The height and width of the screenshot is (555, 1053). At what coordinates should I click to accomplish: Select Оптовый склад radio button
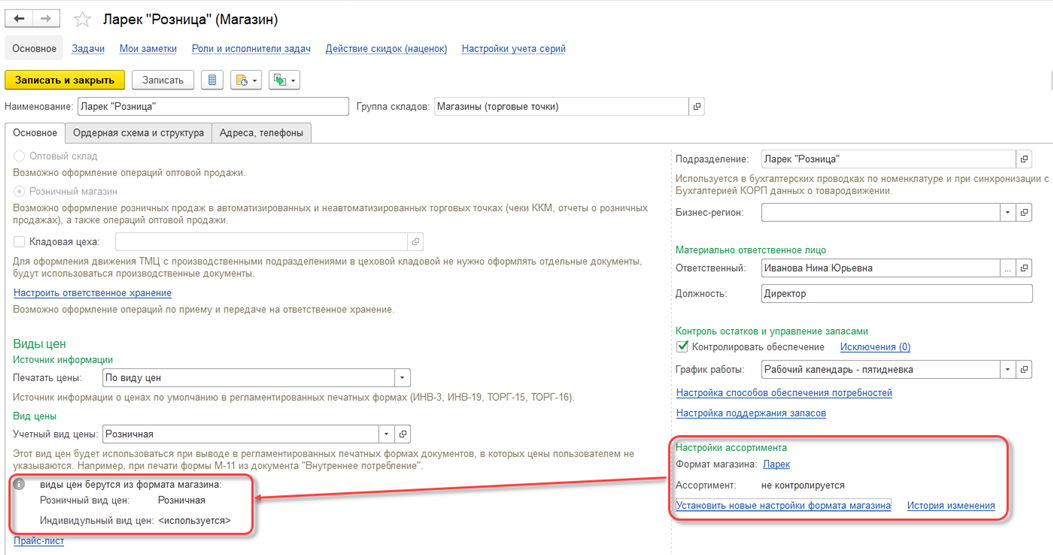pos(19,156)
